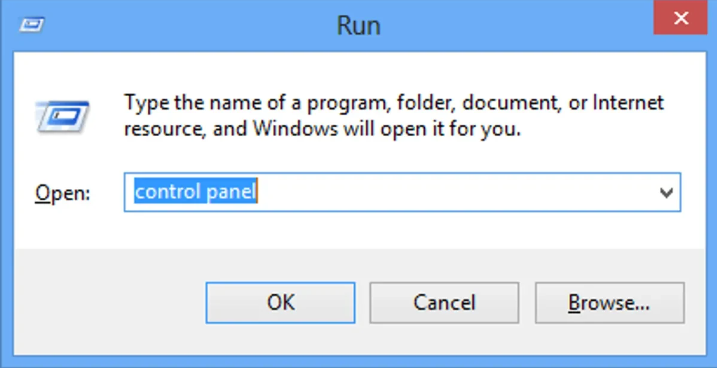Click the word "Internet" in the description
Screen dimensions: 717x368
coord(628,103)
